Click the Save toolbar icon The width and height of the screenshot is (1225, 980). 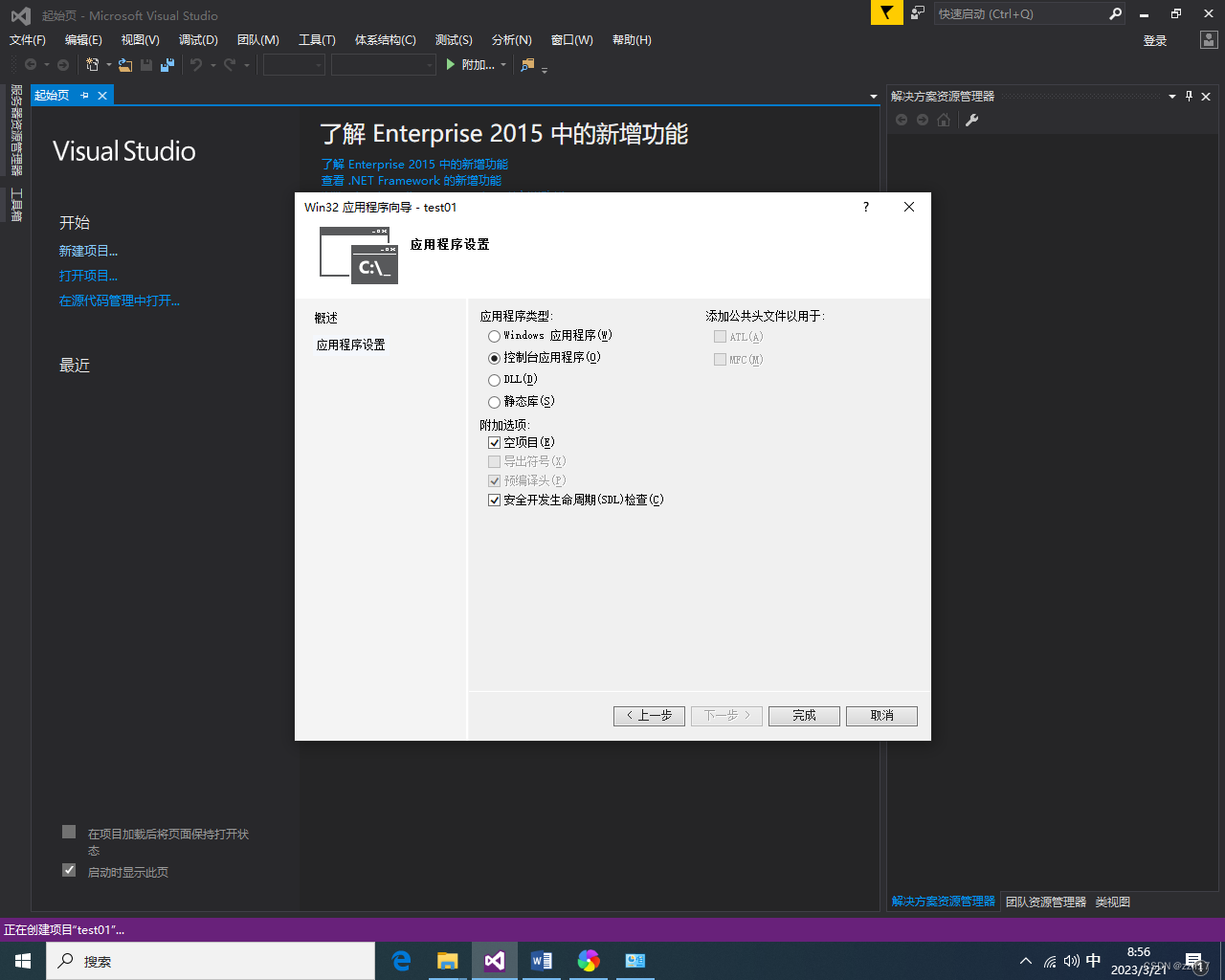(x=145, y=65)
